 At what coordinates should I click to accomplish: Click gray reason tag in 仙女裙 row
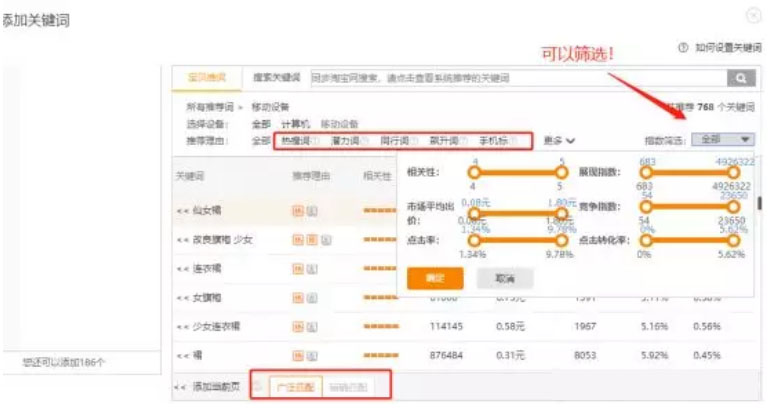312,211
